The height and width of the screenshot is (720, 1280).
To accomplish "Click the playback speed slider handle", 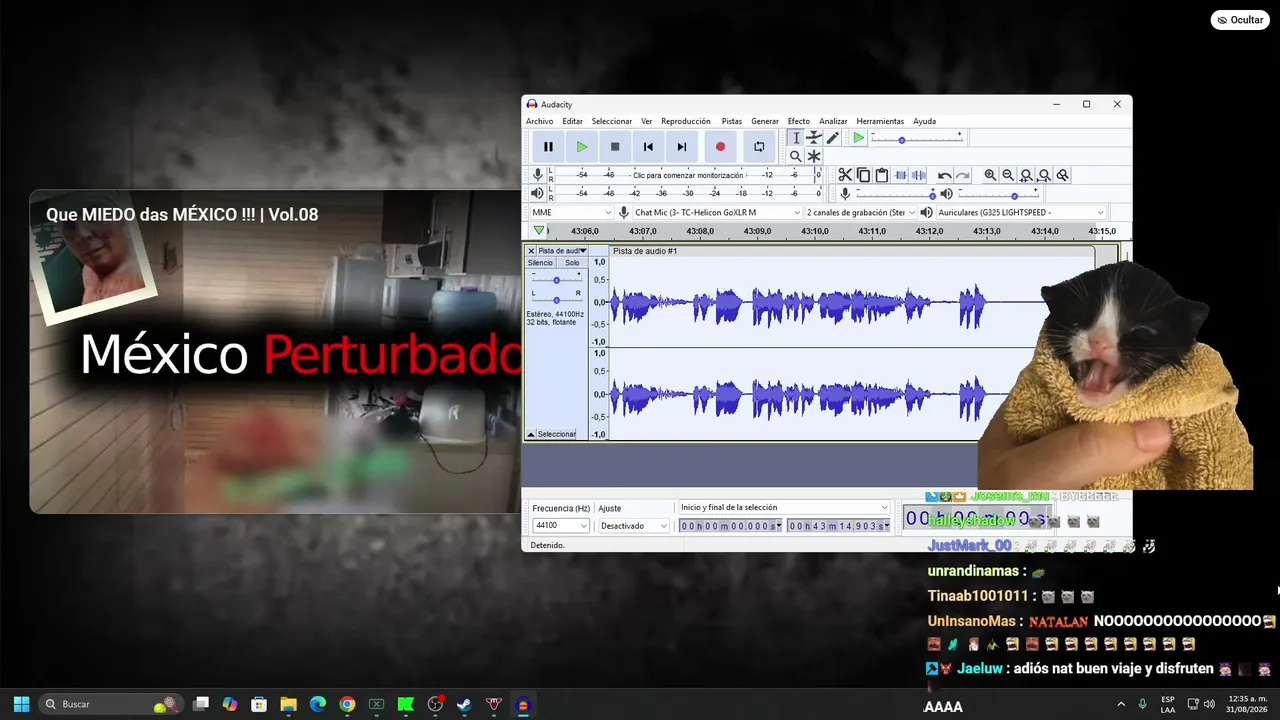I will 901,140.
